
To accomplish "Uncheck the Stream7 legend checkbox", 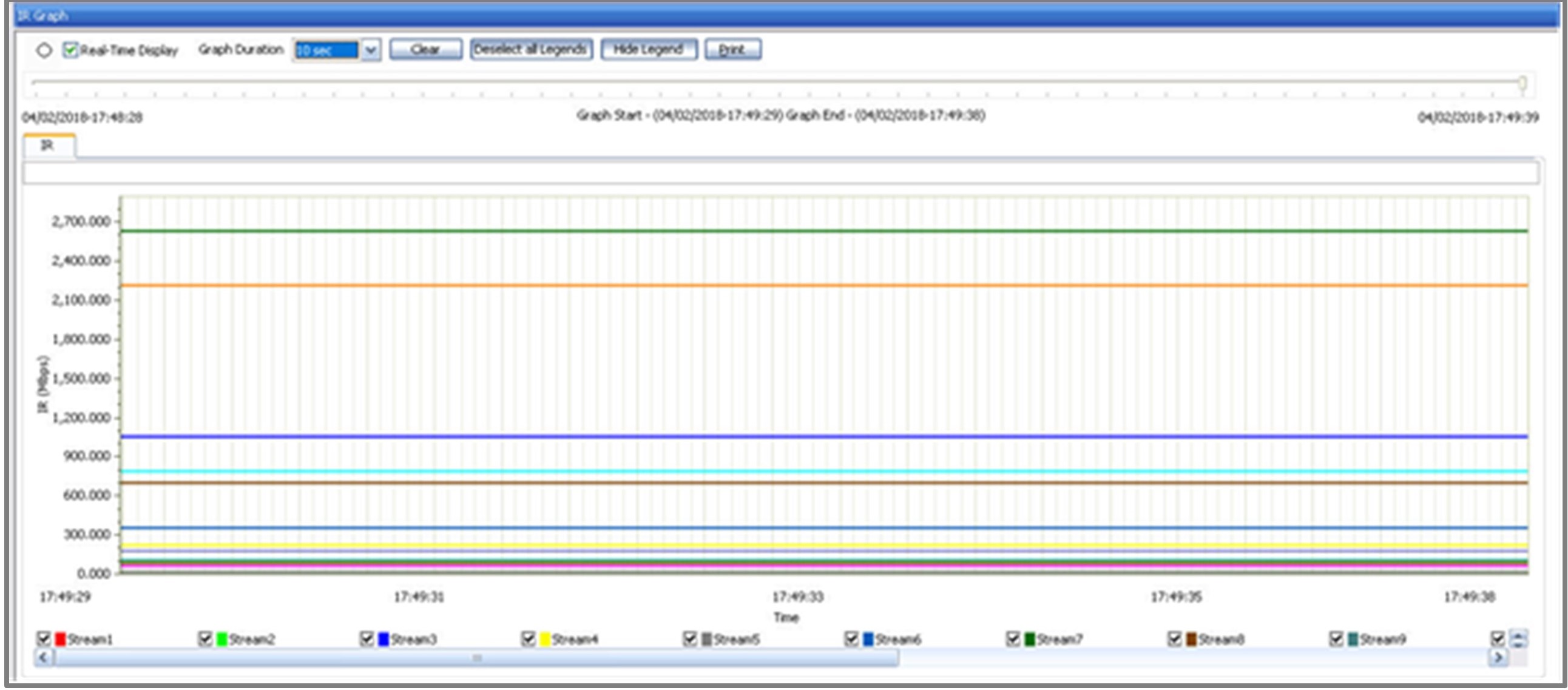I will coord(1012,639).
